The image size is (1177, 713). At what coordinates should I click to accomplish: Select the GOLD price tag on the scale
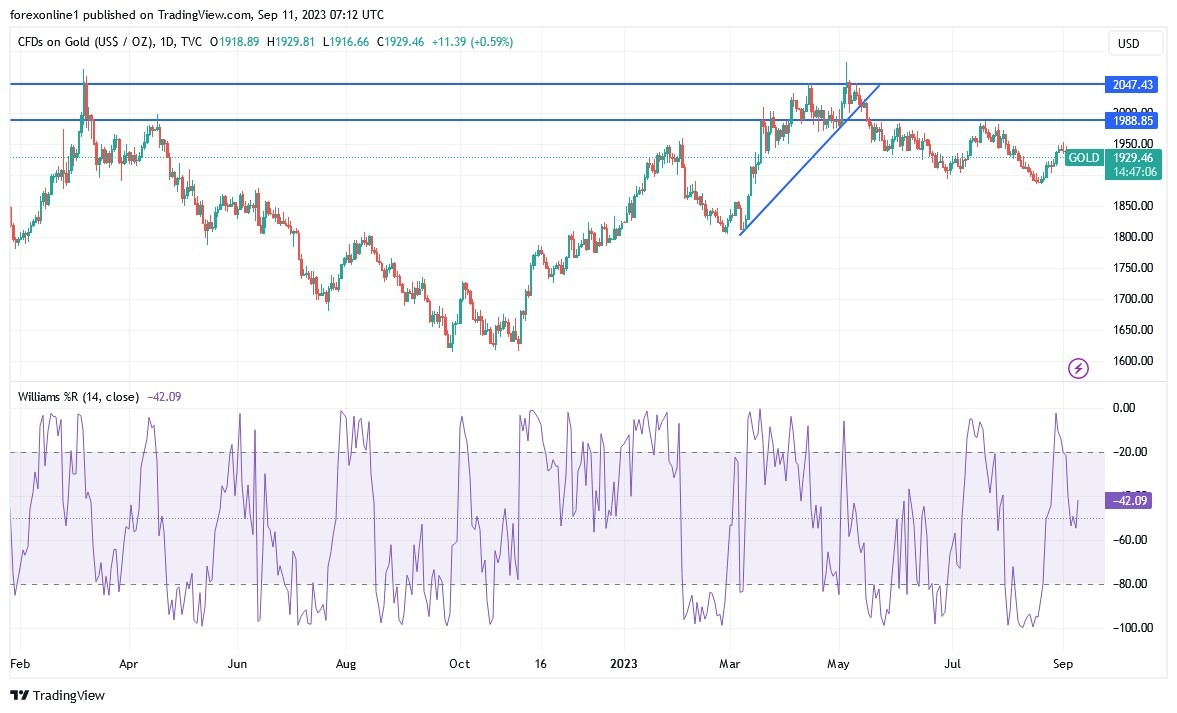1083,158
